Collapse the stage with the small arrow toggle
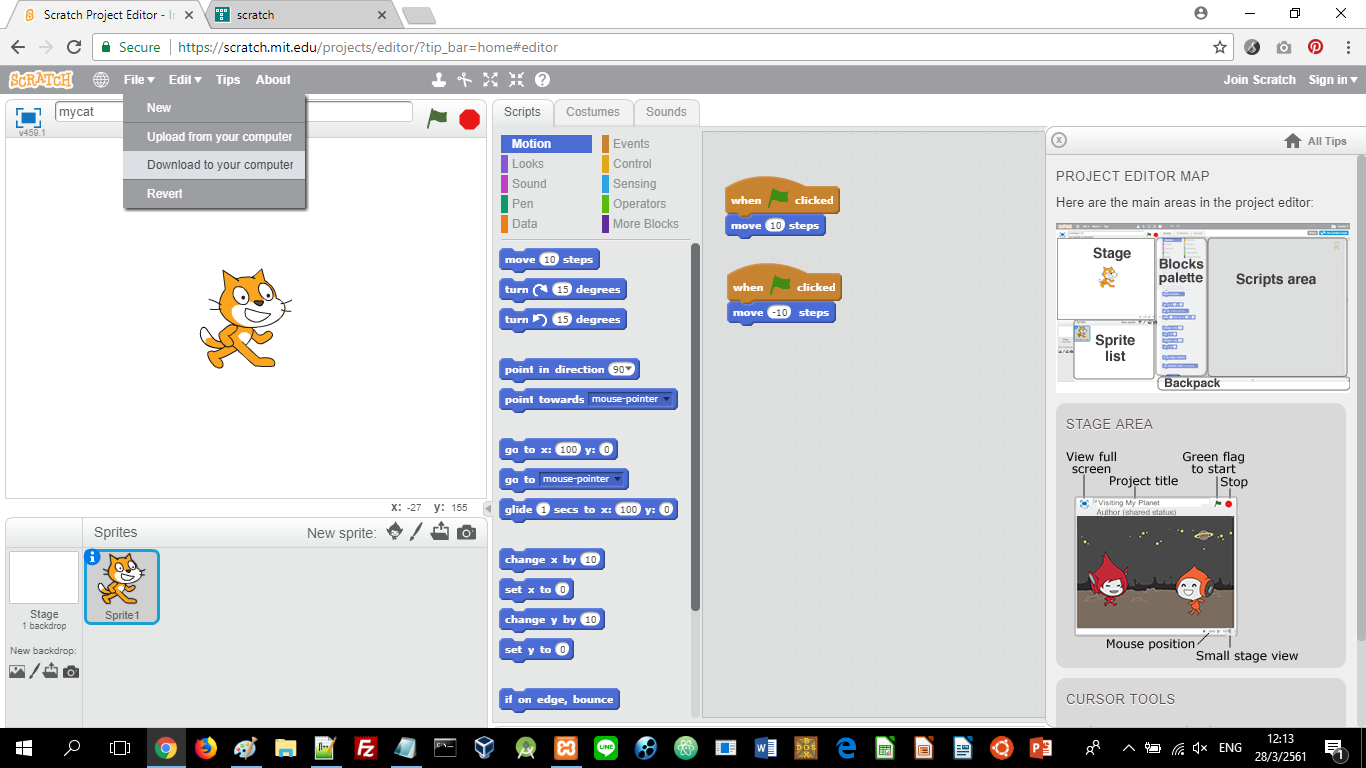The height and width of the screenshot is (768, 1366). point(488,509)
